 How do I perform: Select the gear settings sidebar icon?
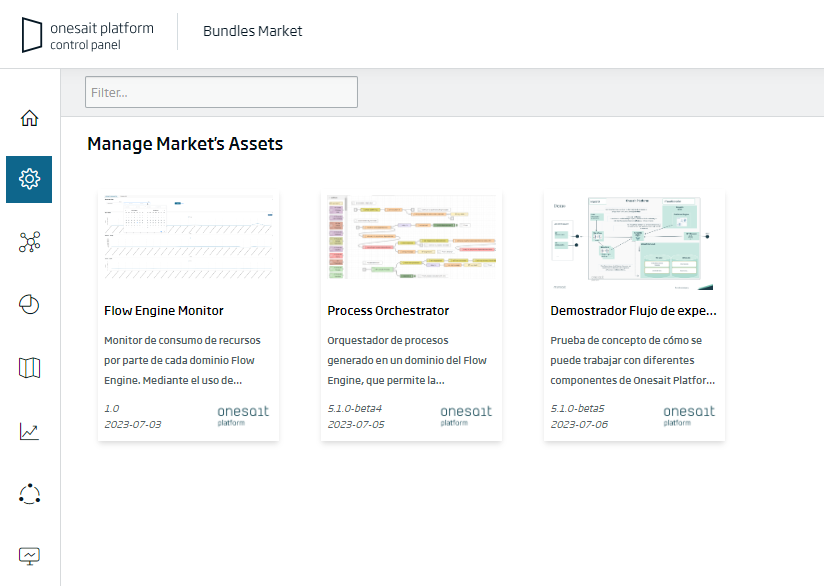29,179
